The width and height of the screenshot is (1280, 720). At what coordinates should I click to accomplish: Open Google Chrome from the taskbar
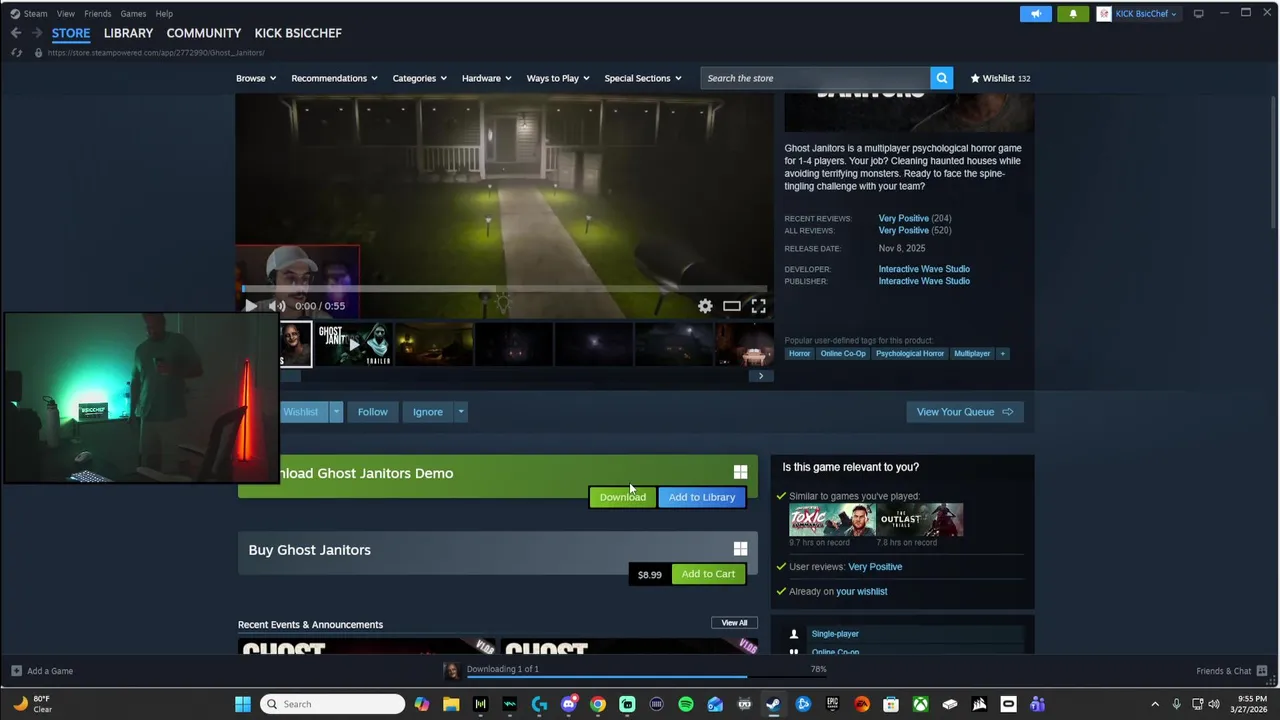[597, 704]
